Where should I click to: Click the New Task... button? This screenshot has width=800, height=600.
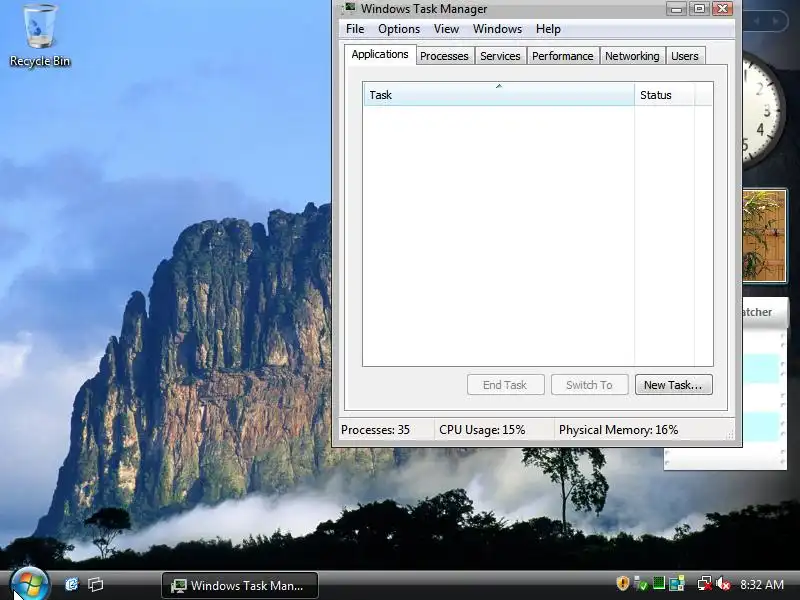pos(673,385)
